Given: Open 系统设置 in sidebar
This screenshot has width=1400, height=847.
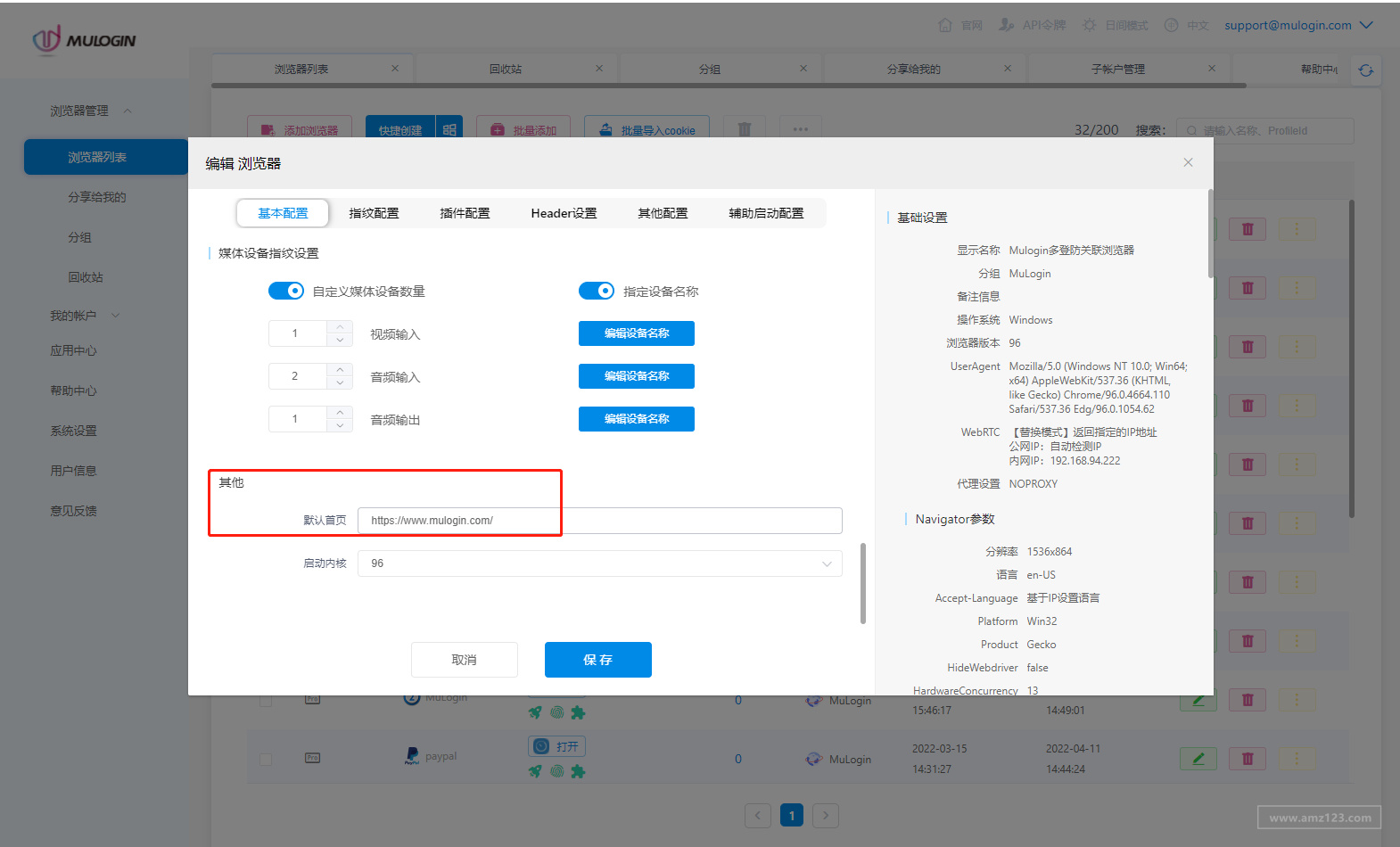Looking at the screenshot, I should pyautogui.click(x=73, y=431).
